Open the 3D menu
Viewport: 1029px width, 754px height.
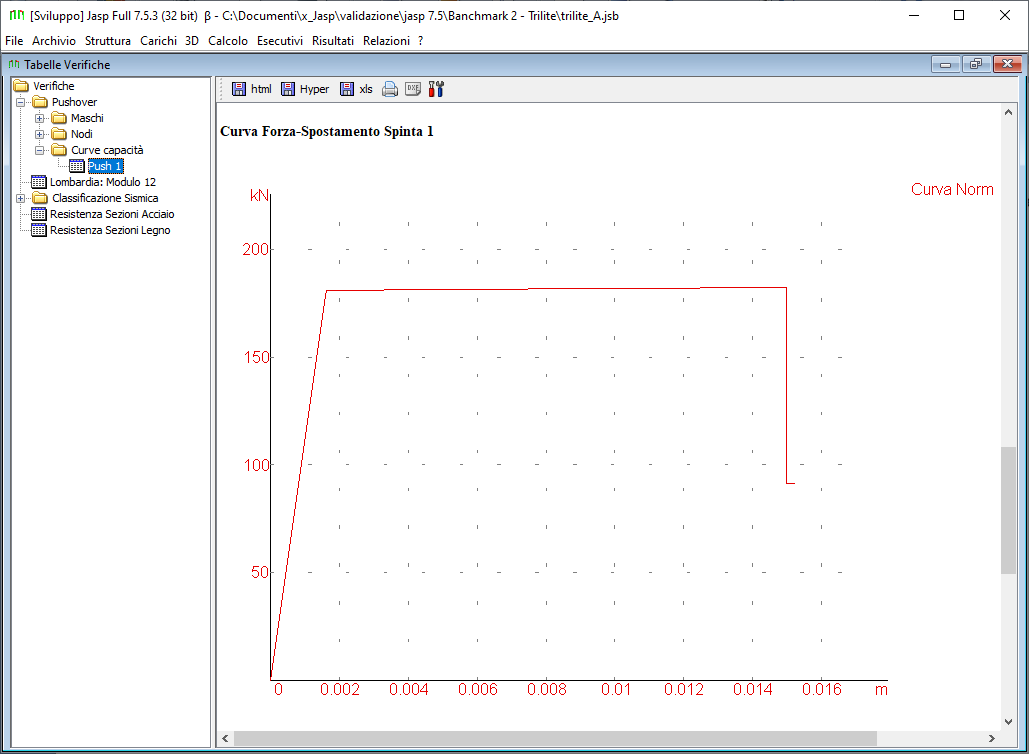click(192, 41)
